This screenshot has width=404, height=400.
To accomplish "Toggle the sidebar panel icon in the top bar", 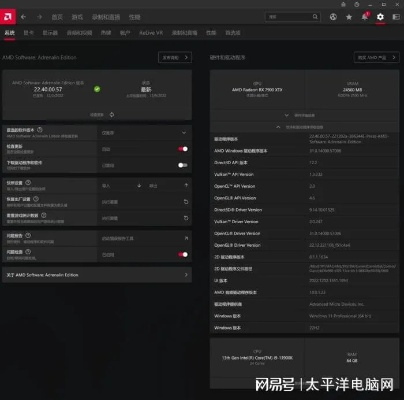I will click(x=396, y=17).
